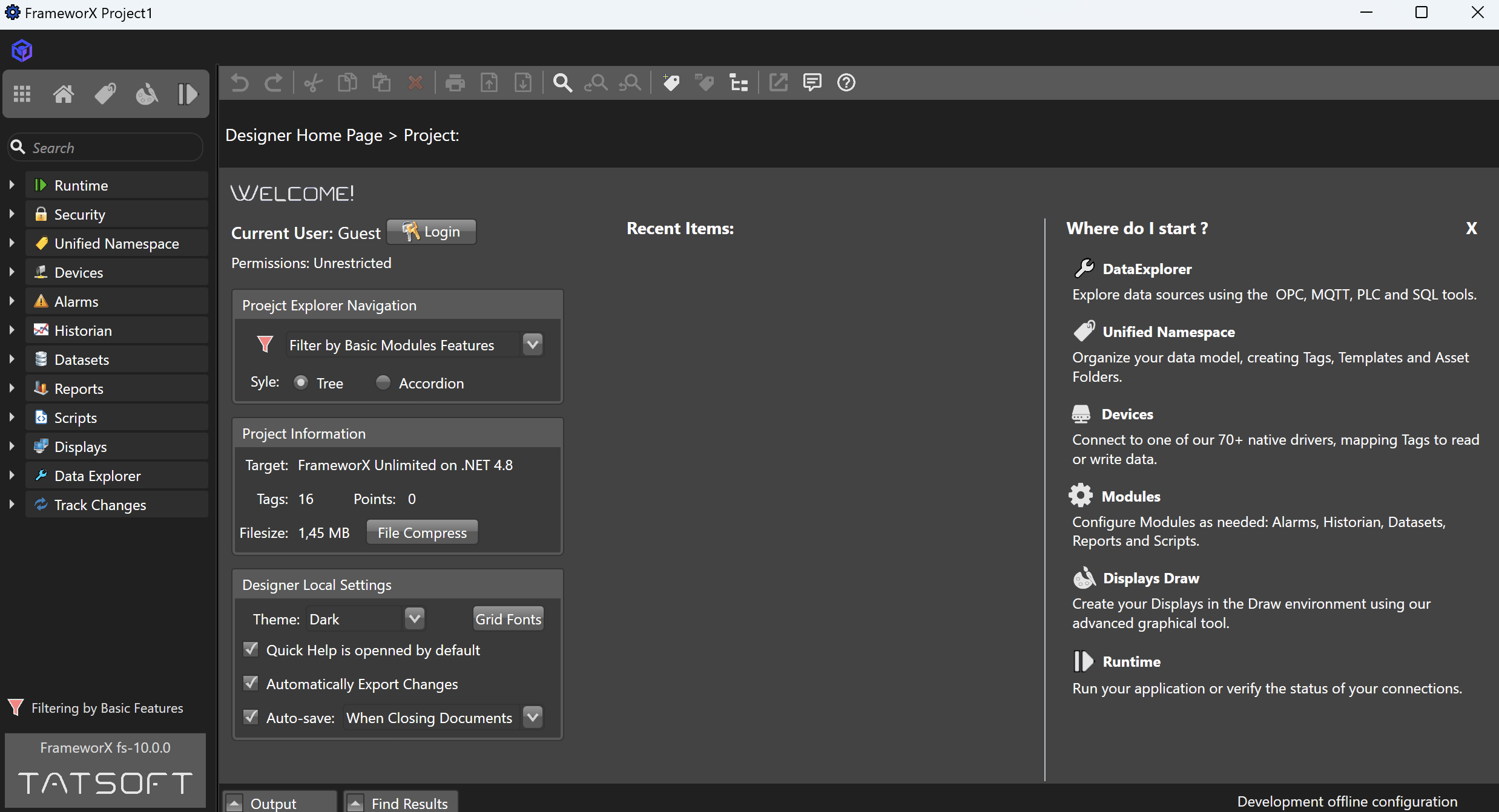Click the Print toolbar icon
Image resolution: width=1499 pixels, height=812 pixels.
(455, 82)
